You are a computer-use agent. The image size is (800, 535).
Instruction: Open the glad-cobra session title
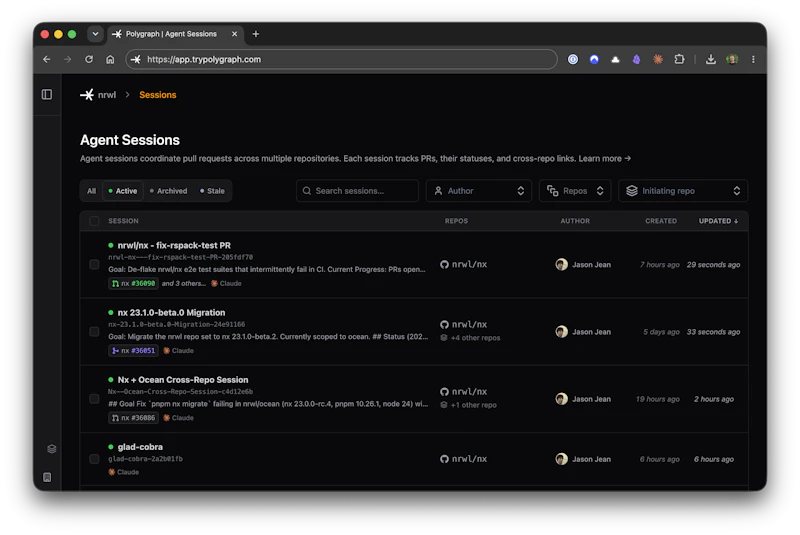point(140,447)
